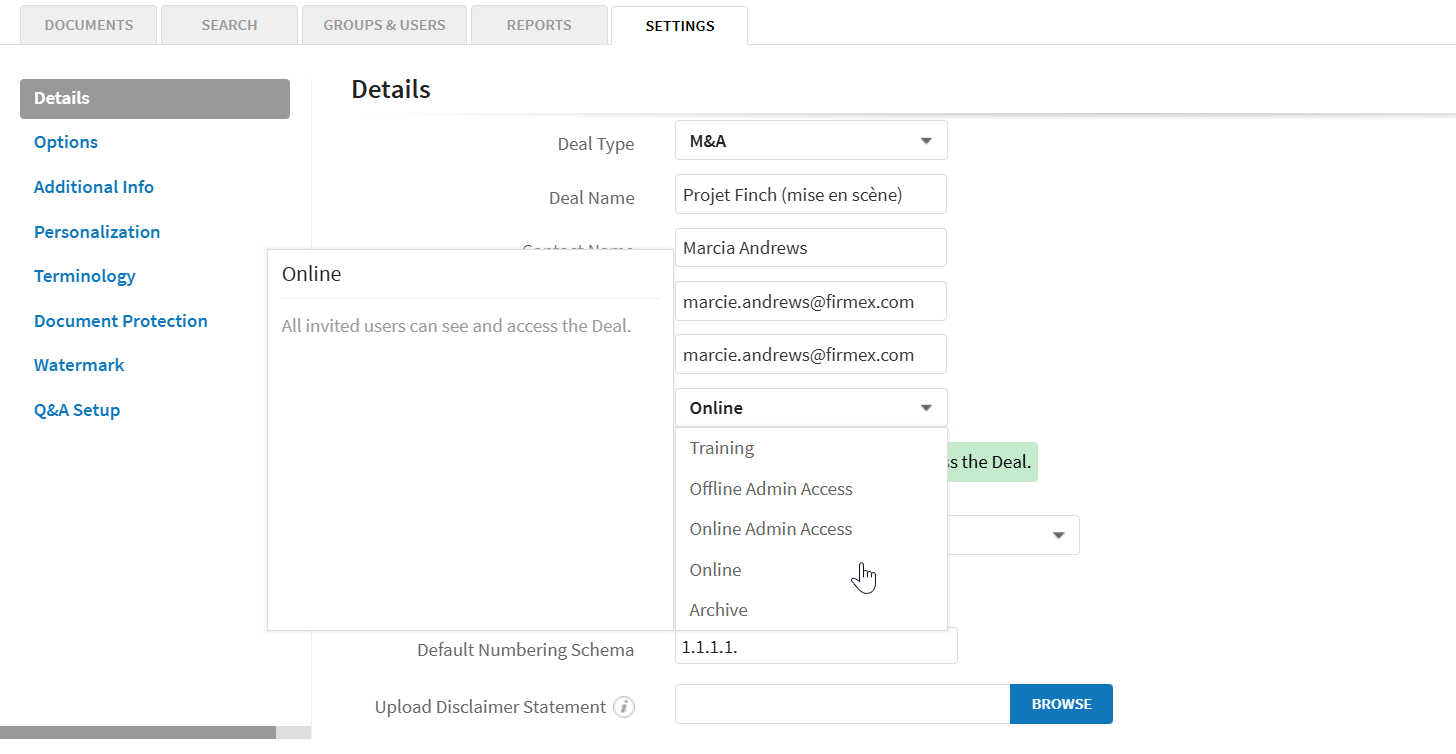Viewport: 1456px width, 754px height.
Task: Choose Online Admin Access option
Action: [811, 529]
